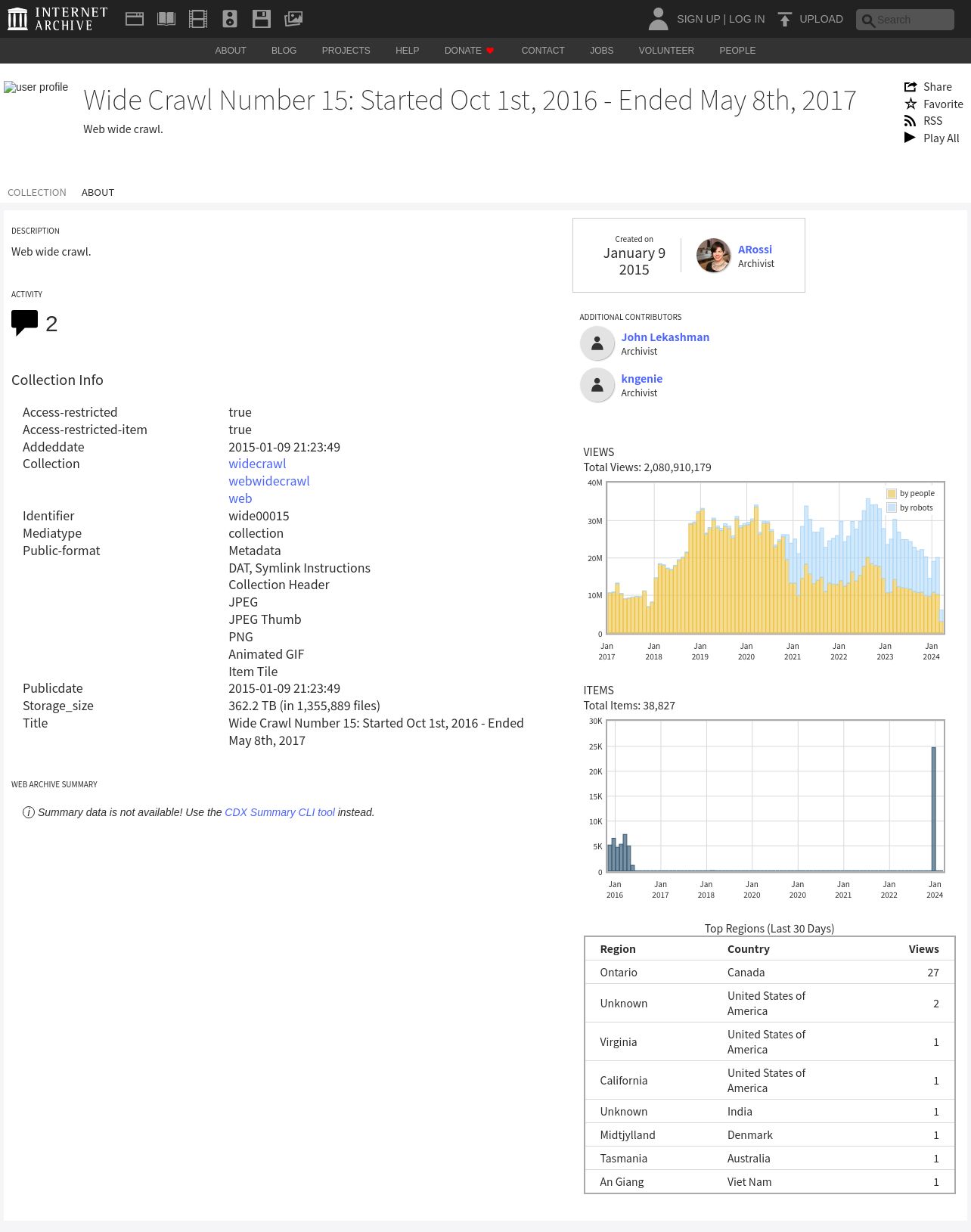
Task: Click John Lekashman's avatar icon
Action: click(597, 343)
